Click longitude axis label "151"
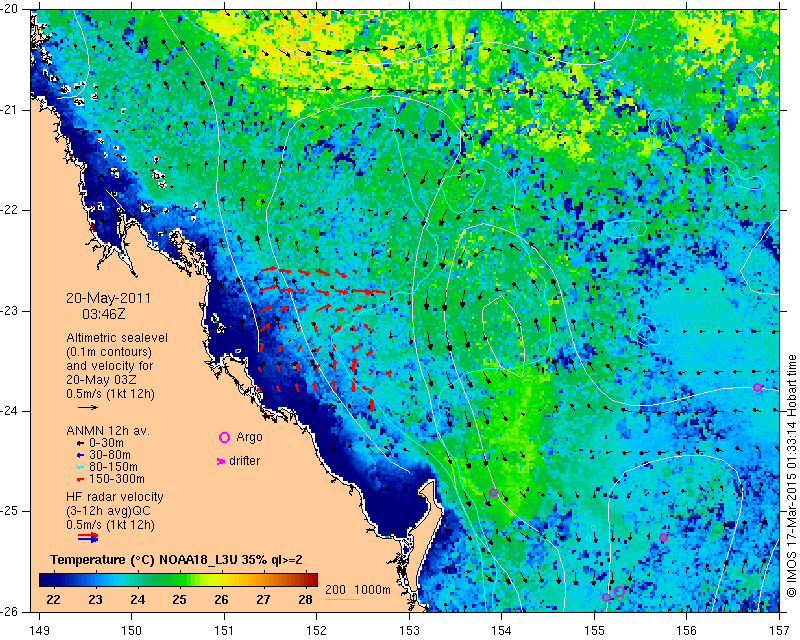Image resolution: width=800 pixels, height=640 pixels. (x=224, y=631)
